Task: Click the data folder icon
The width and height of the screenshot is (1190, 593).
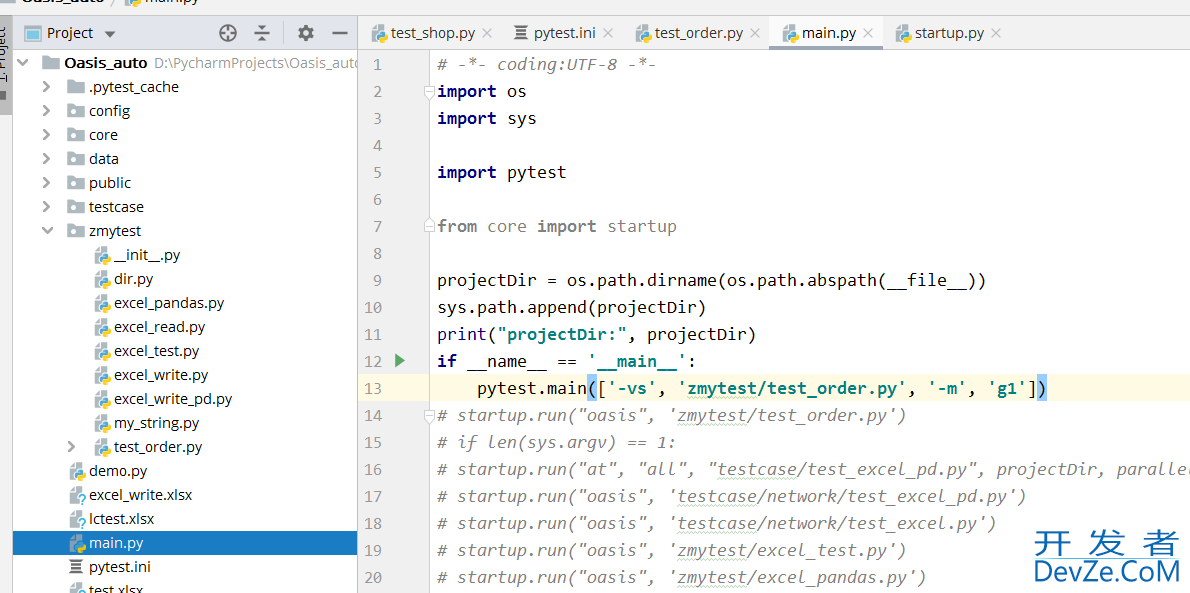Action: point(76,159)
